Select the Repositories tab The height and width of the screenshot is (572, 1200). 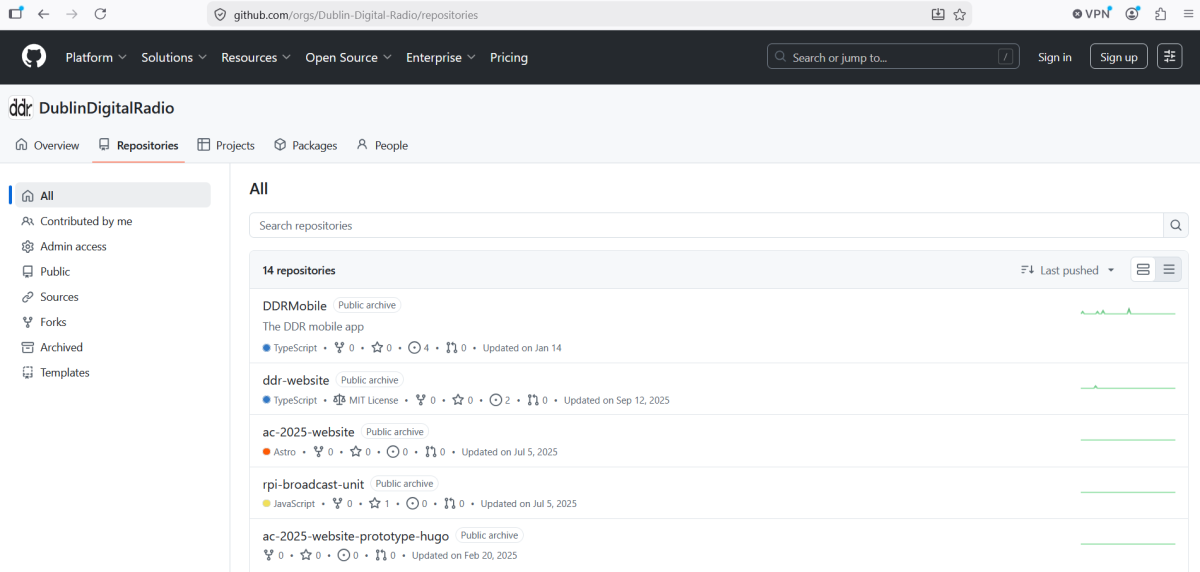click(x=138, y=145)
